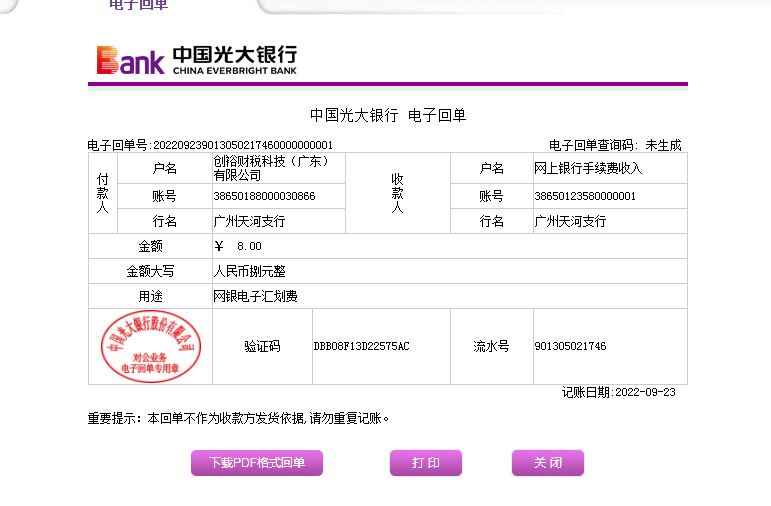This screenshot has width=771, height=506.
Task: Select serial number 901305021746
Action: [570, 347]
